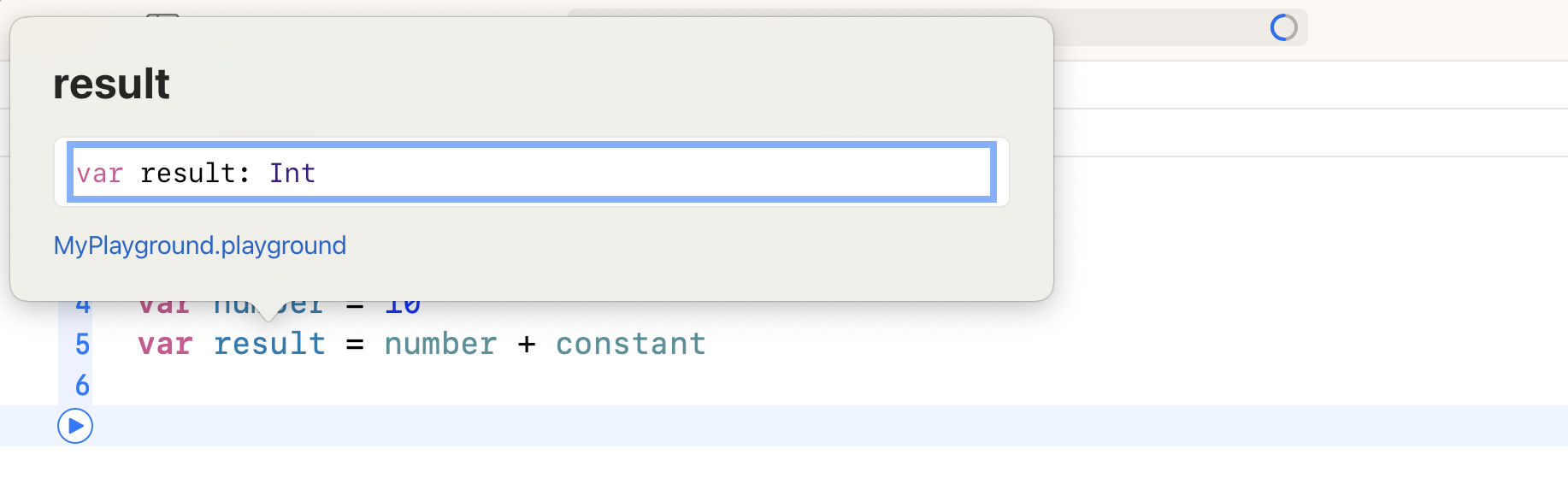1568x484 pixels.
Task: Click the equals sign on line 5
Action: [355, 344]
